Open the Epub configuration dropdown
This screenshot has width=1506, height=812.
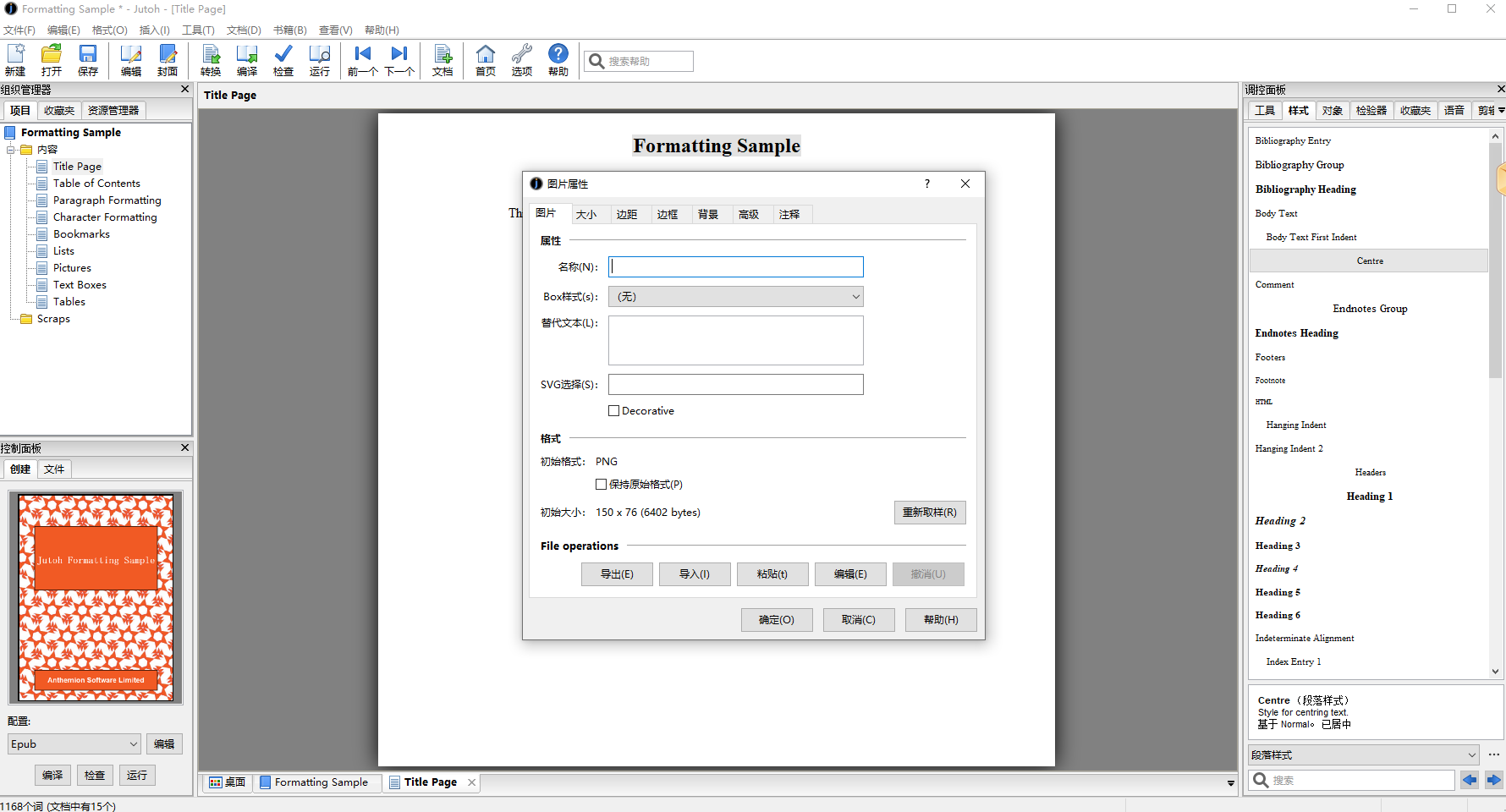click(74, 744)
